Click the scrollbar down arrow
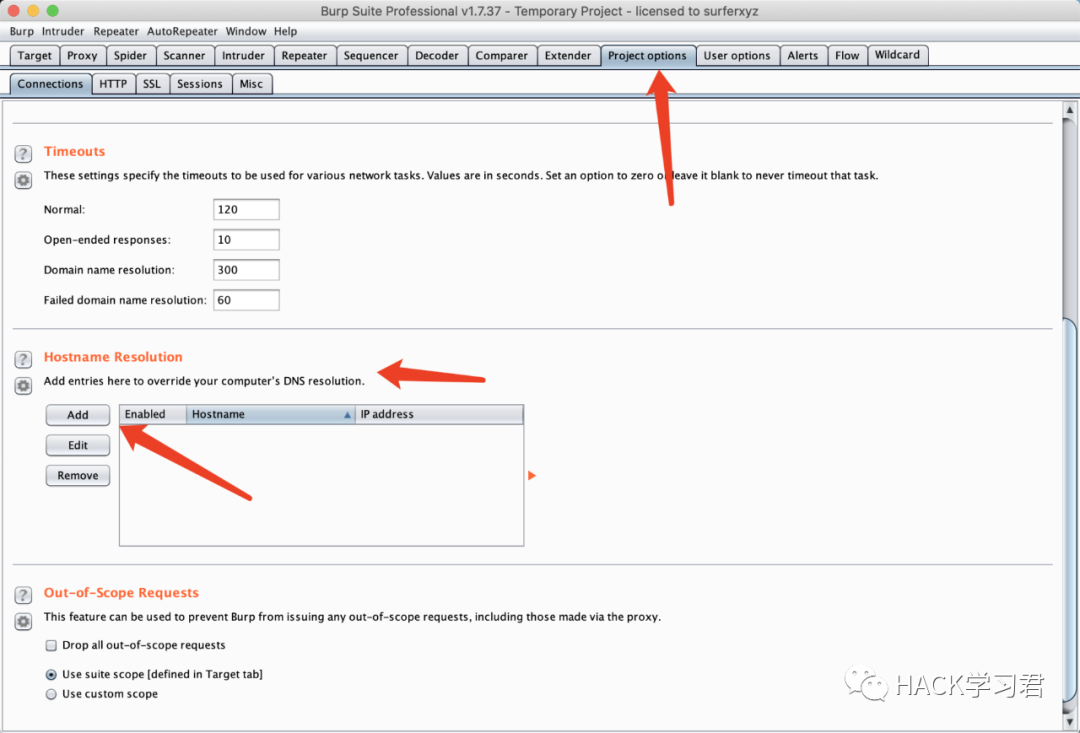Viewport: 1080px width, 733px height. pos(1070,721)
